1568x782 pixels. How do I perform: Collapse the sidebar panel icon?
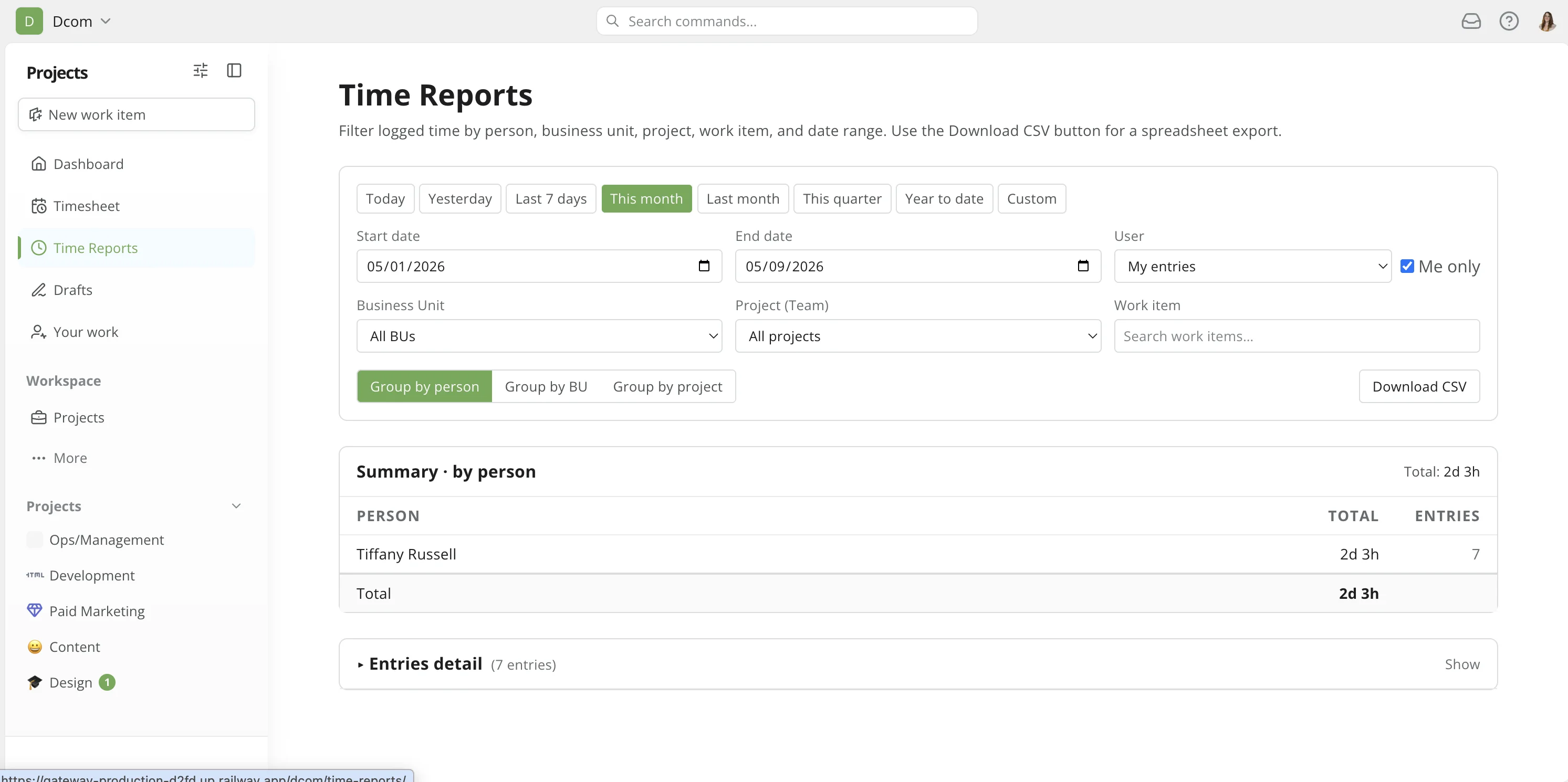point(234,71)
